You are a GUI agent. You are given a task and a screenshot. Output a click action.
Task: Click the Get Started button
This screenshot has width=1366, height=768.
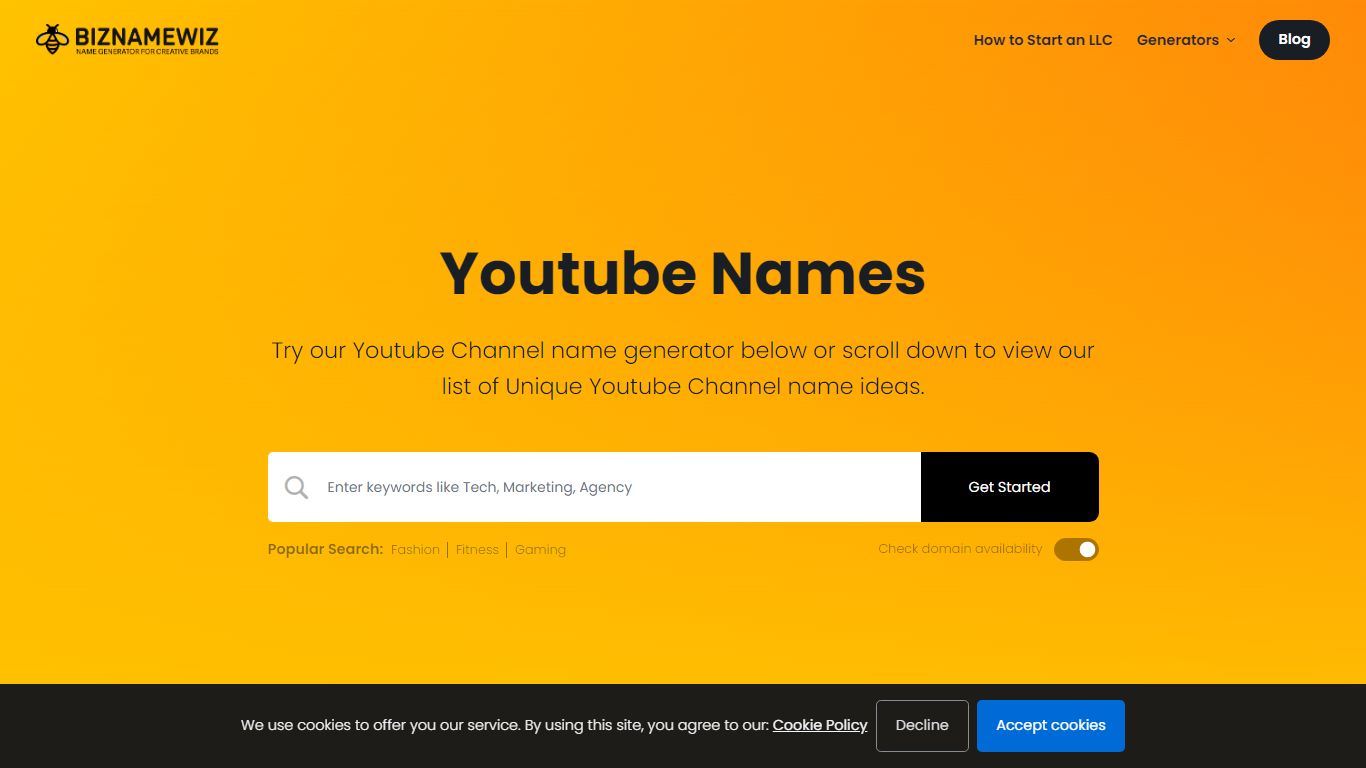click(x=1009, y=487)
